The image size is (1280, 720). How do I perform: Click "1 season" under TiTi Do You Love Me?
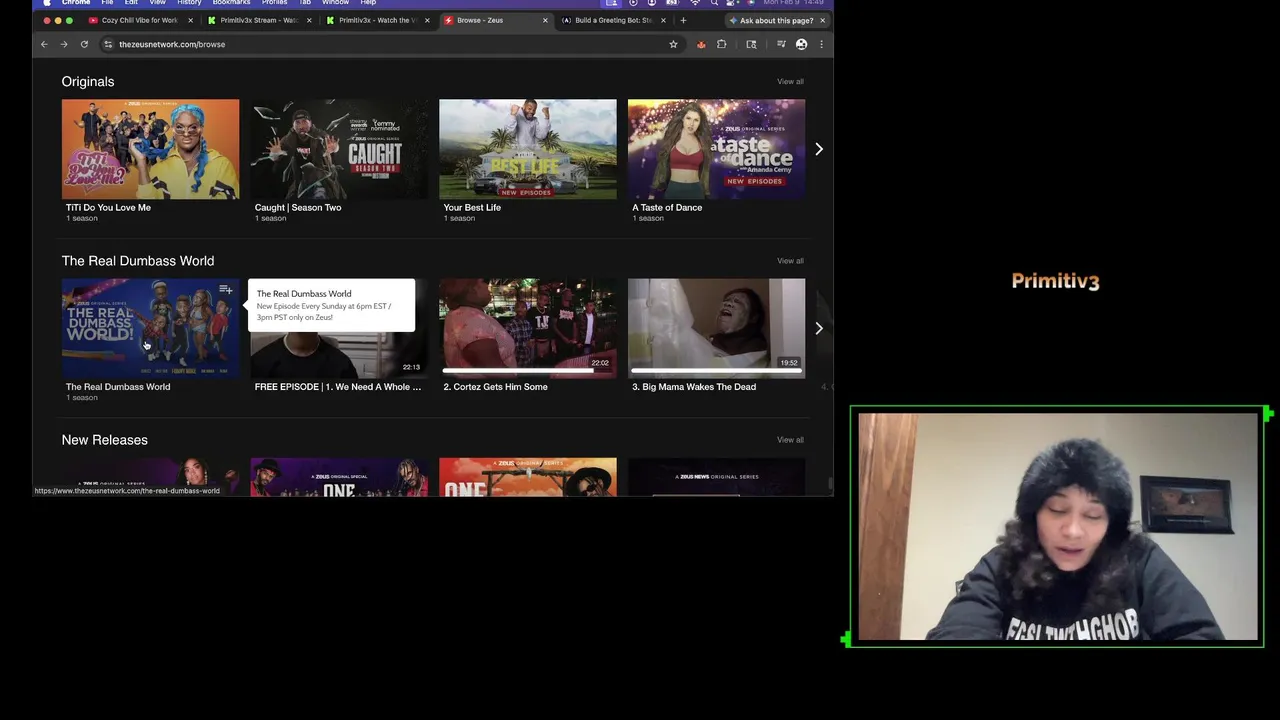click(x=82, y=218)
